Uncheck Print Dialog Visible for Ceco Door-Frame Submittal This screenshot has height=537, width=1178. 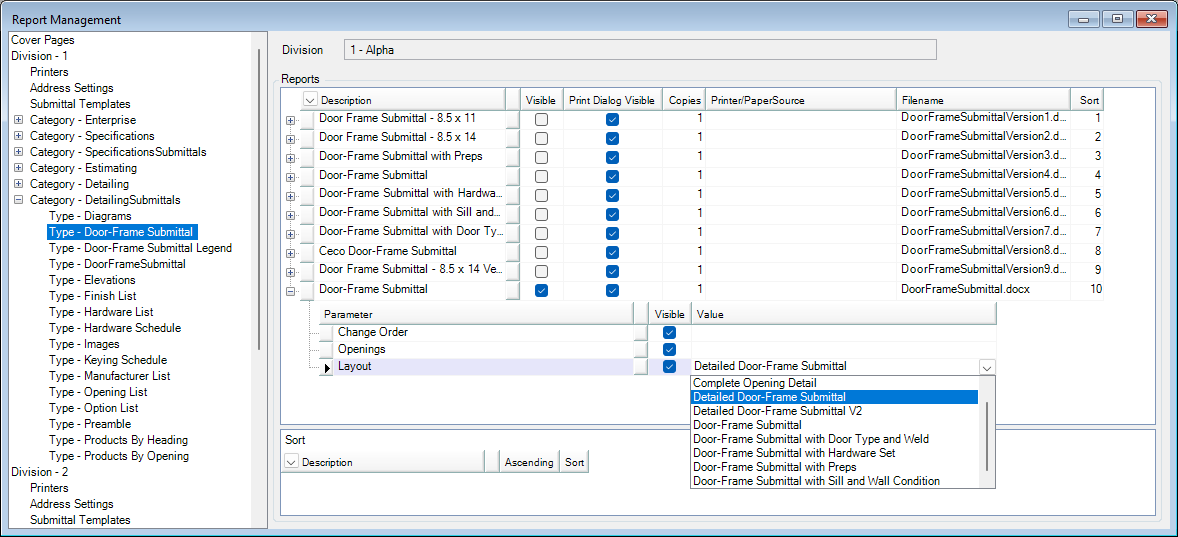point(612,251)
